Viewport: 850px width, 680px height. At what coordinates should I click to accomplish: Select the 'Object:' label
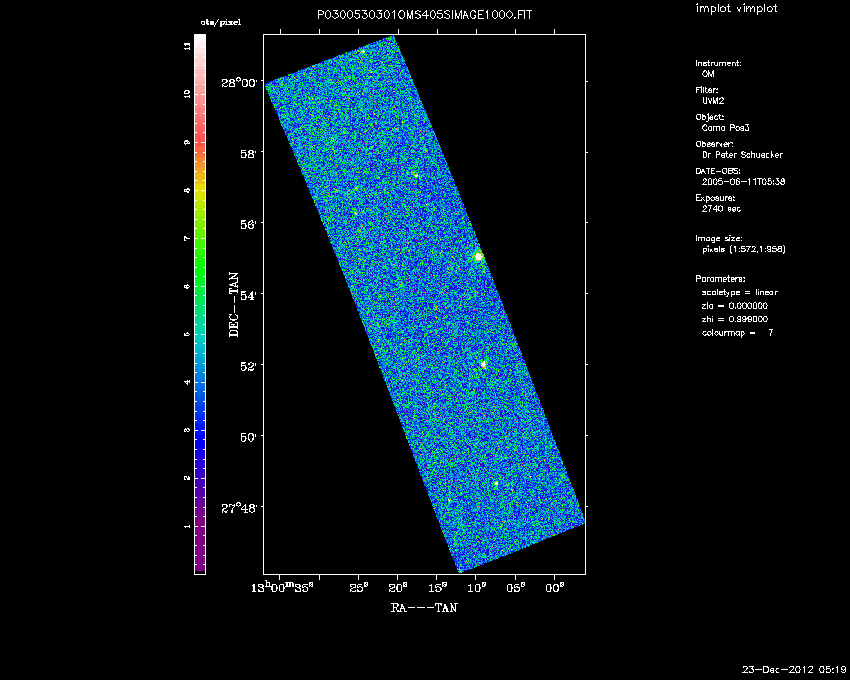pyautogui.click(x=710, y=117)
